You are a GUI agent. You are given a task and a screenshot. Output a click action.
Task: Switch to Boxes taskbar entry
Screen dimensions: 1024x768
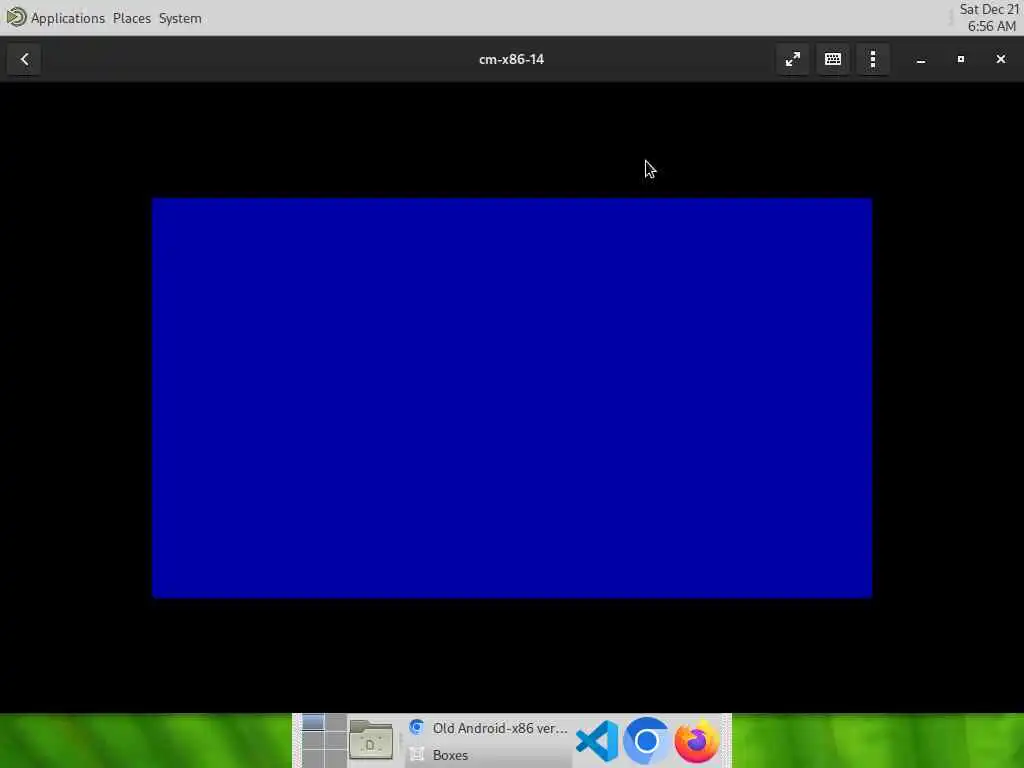pyautogui.click(x=488, y=755)
